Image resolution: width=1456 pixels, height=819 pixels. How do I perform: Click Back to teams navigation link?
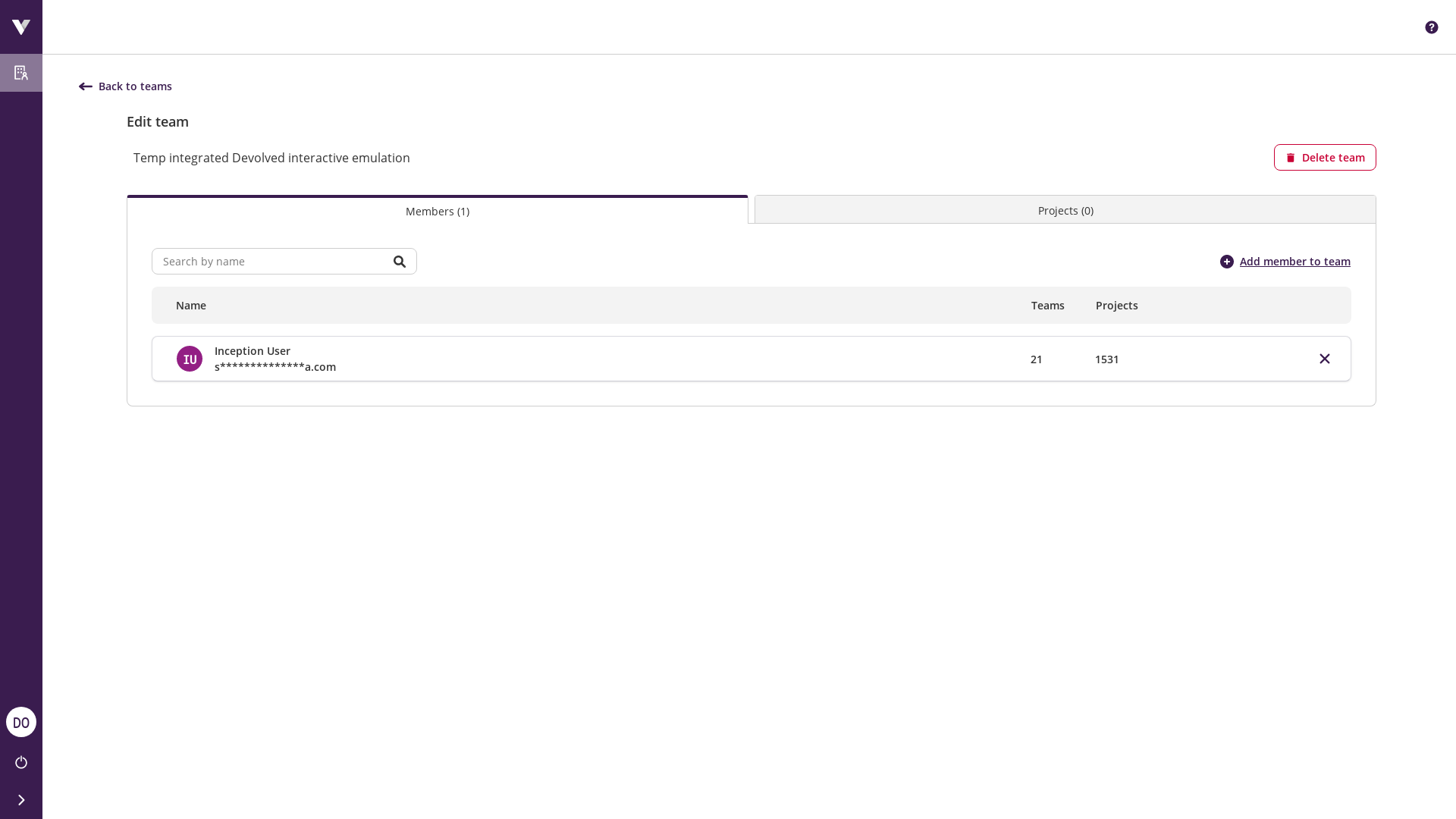(x=125, y=86)
